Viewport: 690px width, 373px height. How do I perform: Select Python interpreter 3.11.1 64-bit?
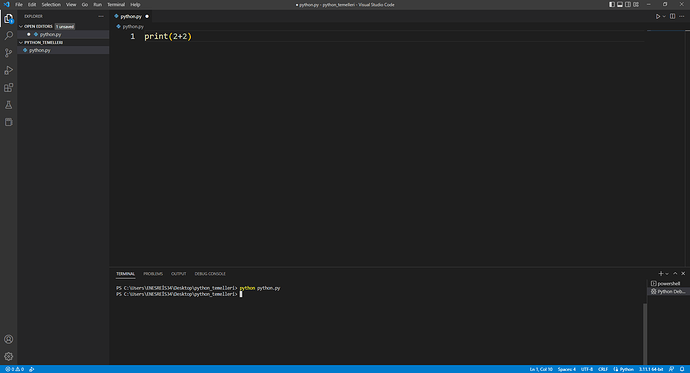[x=651, y=369]
